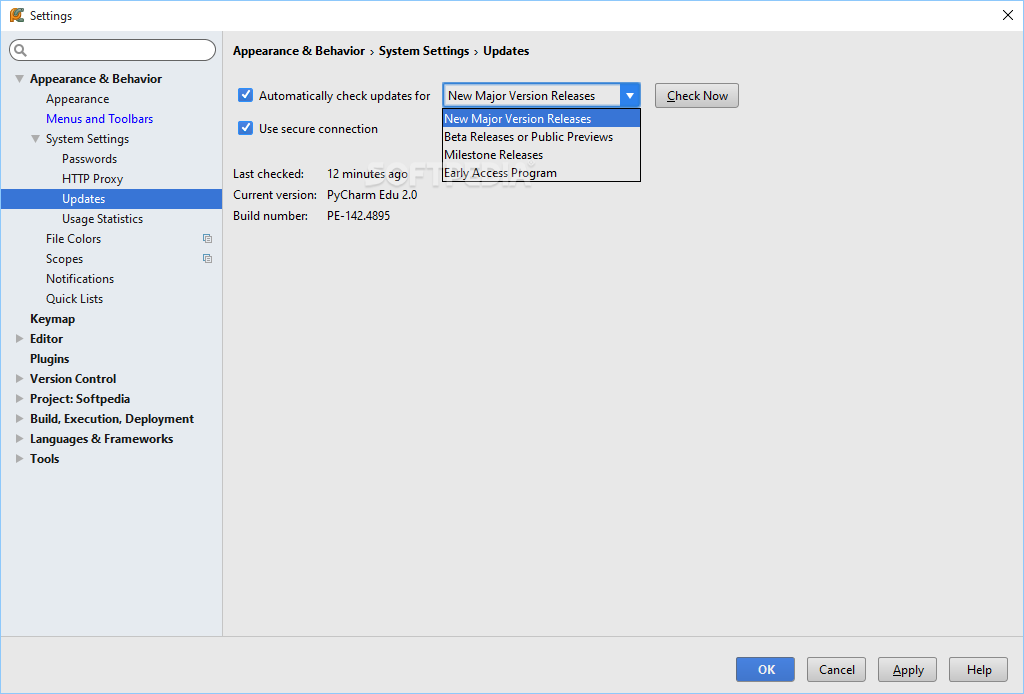The width and height of the screenshot is (1024, 694).
Task: Click the project-level icon next to Scopes
Action: [x=207, y=259]
